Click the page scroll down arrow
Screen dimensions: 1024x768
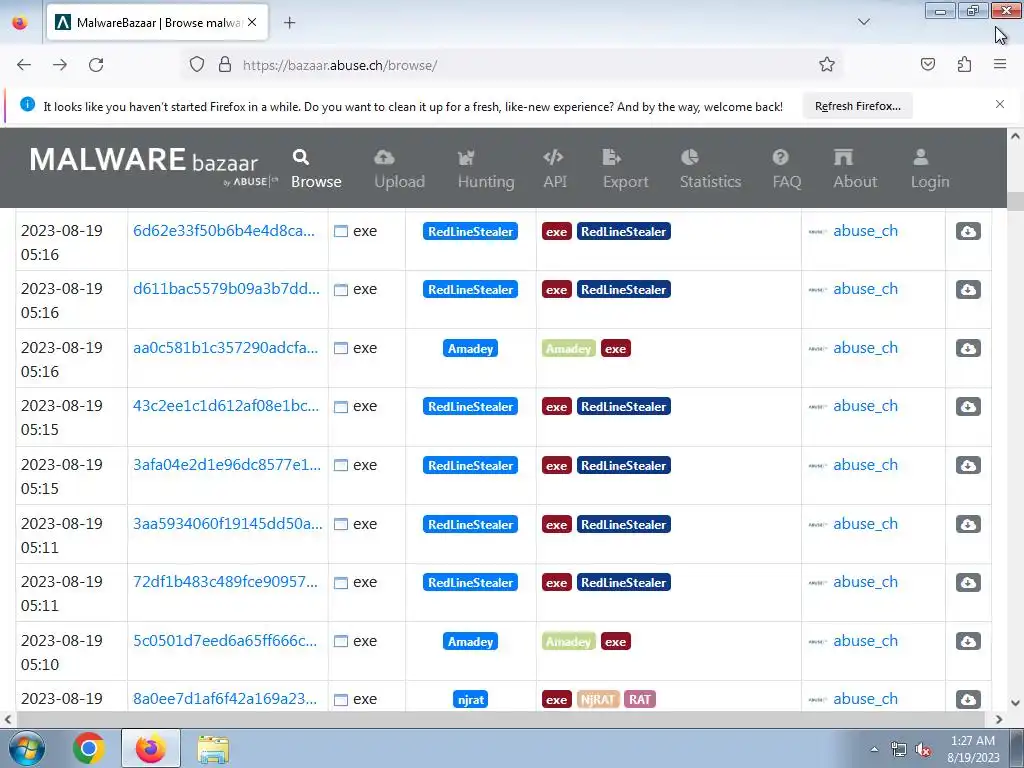click(1015, 703)
